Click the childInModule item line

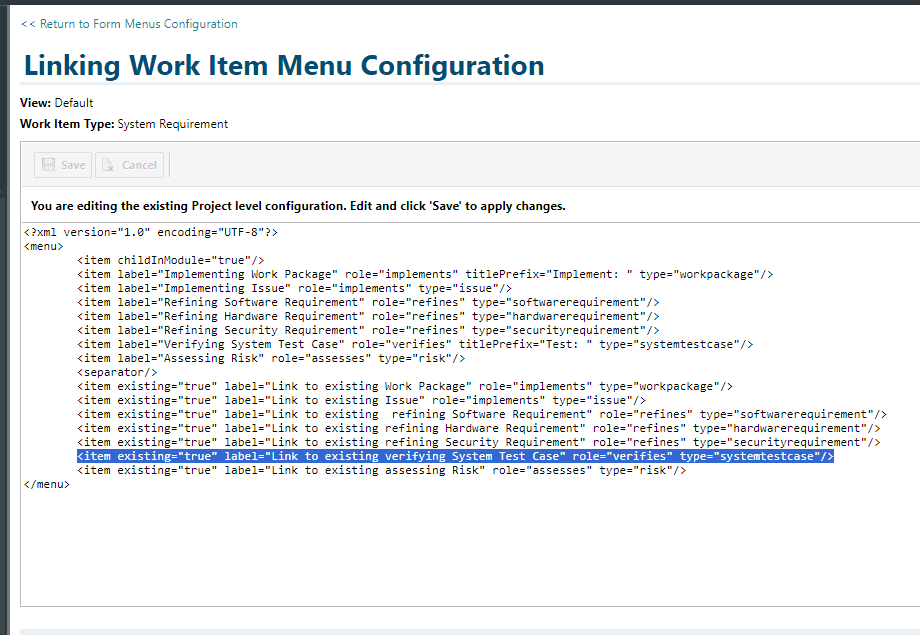coord(170,260)
